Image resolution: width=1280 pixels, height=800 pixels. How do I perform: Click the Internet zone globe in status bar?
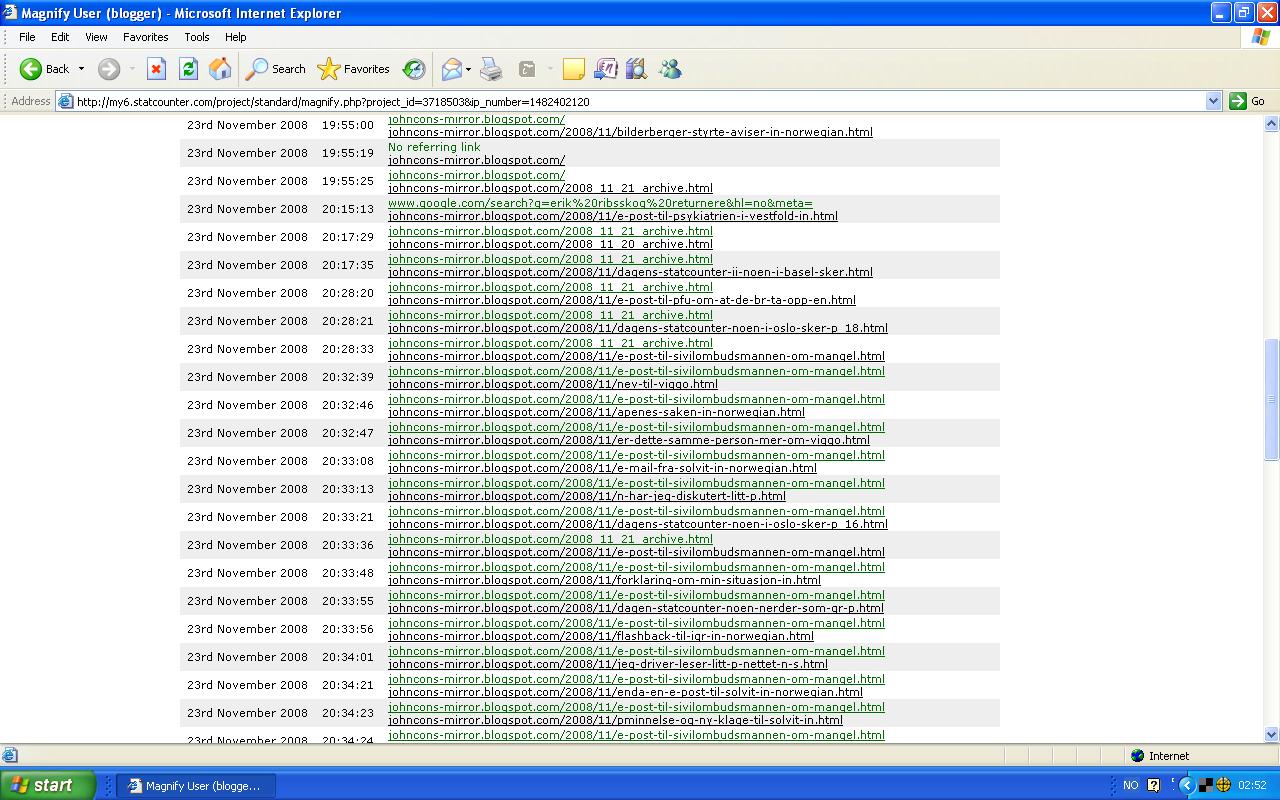[1137, 756]
